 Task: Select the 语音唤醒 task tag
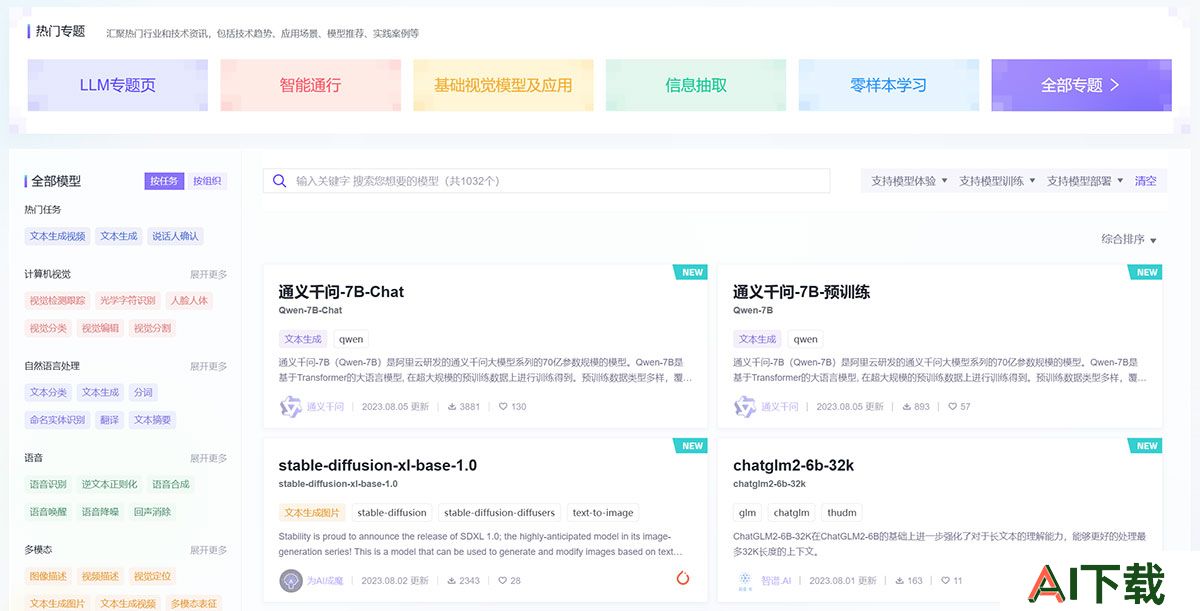[x=48, y=512]
